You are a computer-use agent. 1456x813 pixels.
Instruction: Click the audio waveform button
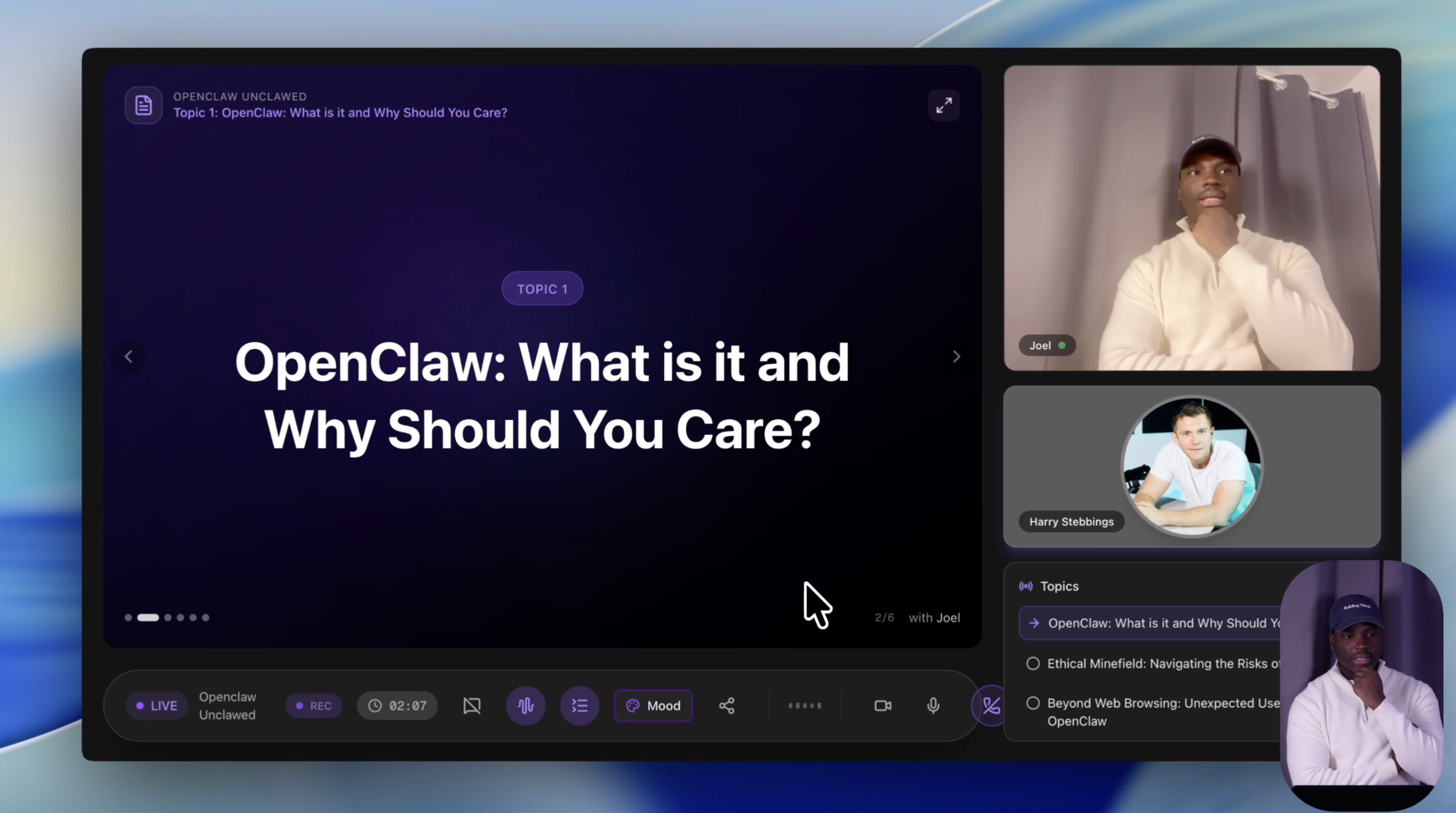point(525,706)
